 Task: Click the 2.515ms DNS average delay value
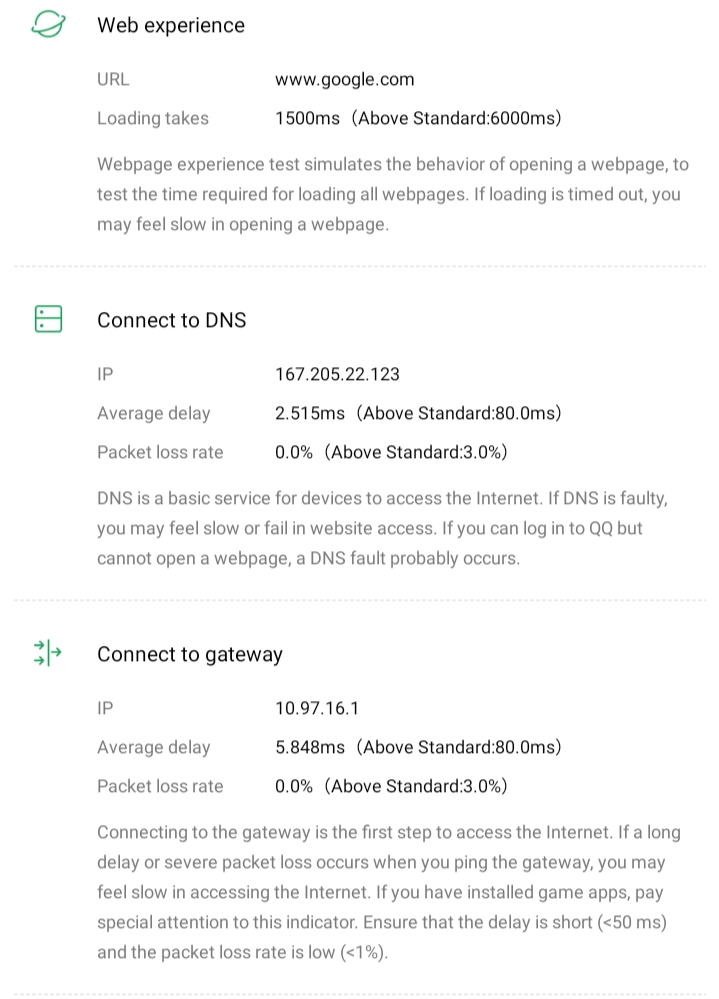[417, 413]
